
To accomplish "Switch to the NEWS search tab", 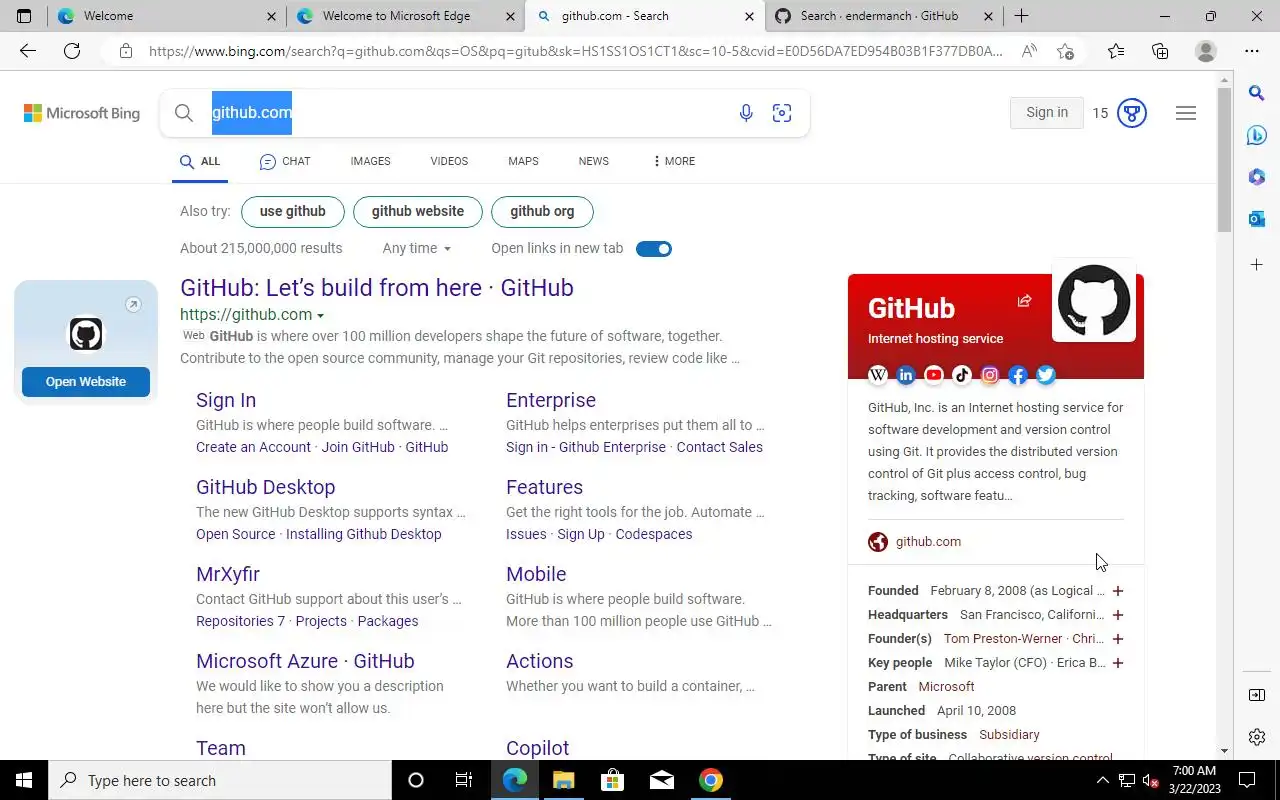I will pyautogui.click(x=593, y=161).
